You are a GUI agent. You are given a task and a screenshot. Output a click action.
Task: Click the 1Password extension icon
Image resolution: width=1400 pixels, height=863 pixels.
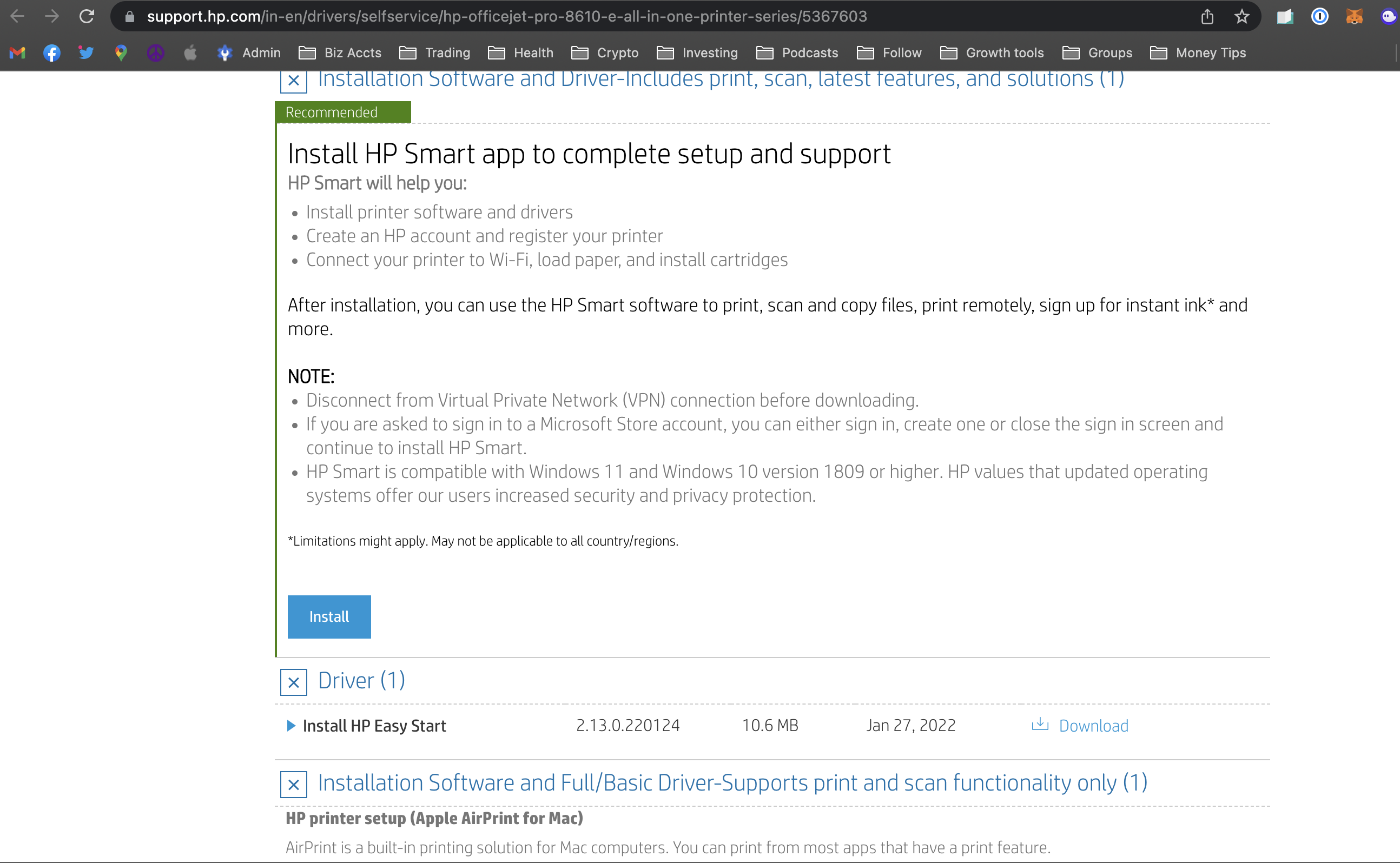[x=1319, y=17]
